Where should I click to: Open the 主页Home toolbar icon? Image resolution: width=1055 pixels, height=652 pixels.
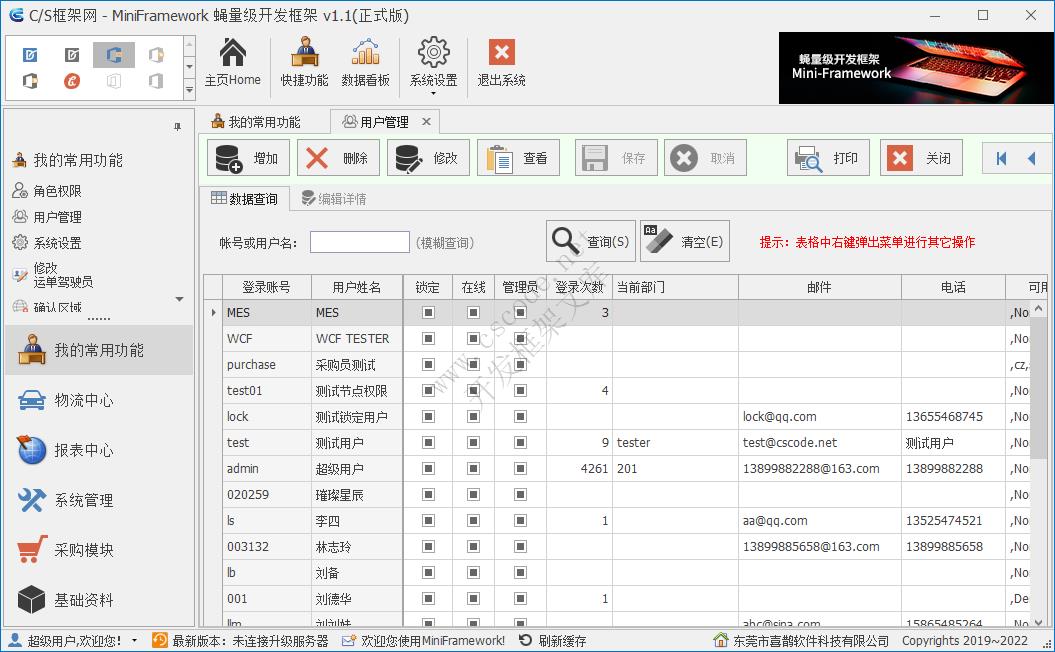coord(232,62)
